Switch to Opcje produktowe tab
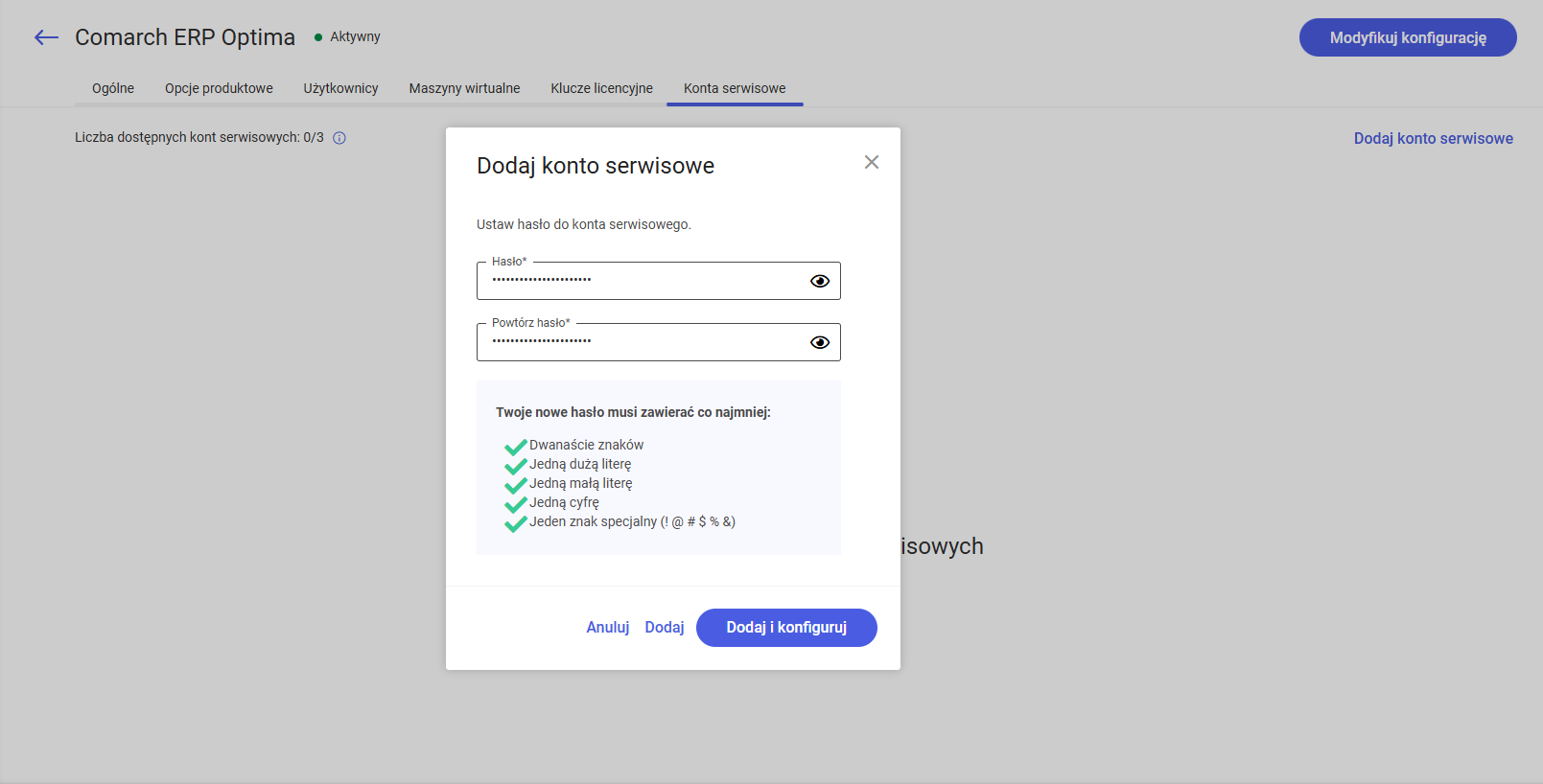Image resolution: width=1543 pixels, height=784 pixels. coord(219,88)
